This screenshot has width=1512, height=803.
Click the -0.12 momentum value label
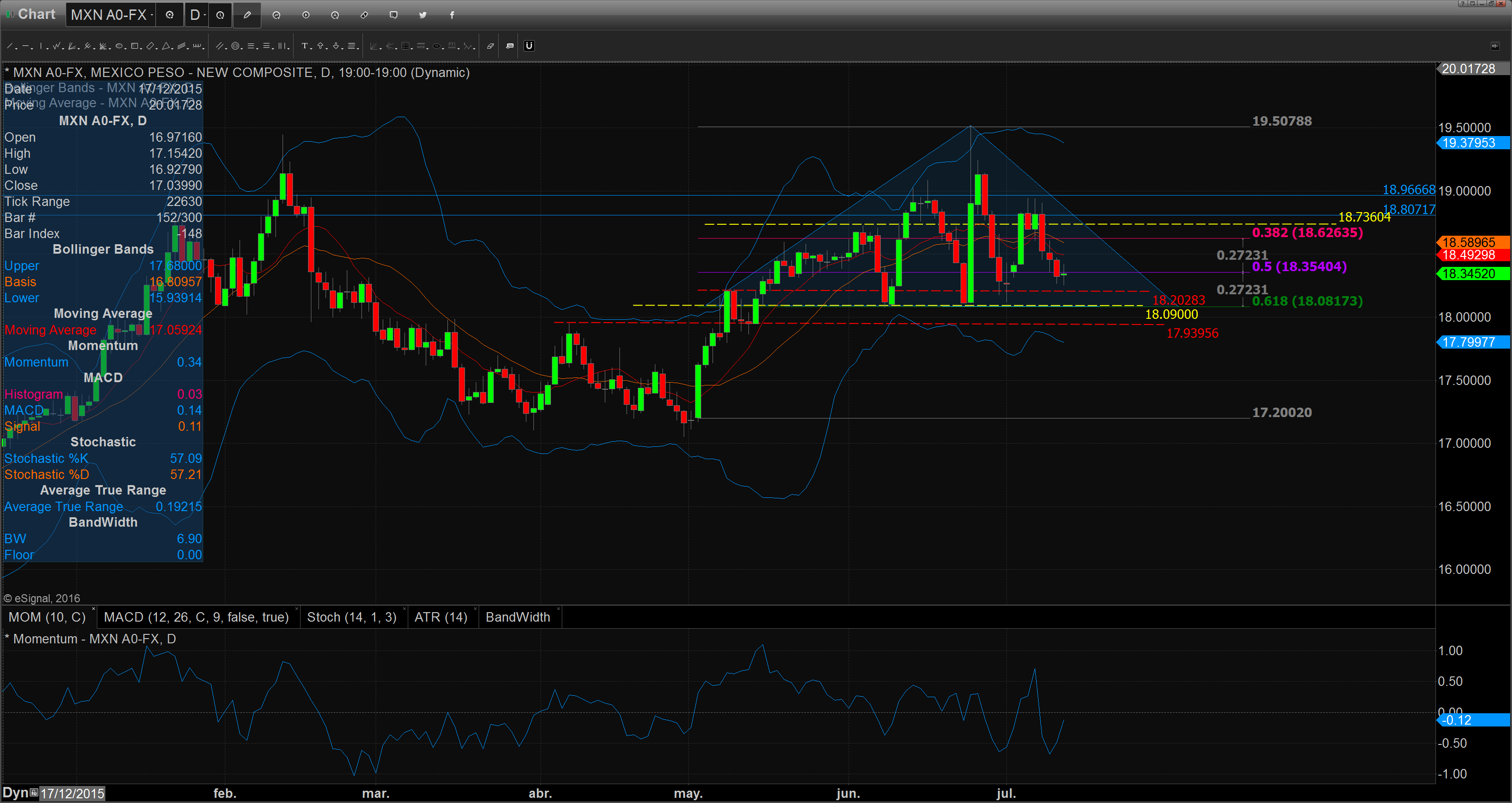coord(1473,720)
